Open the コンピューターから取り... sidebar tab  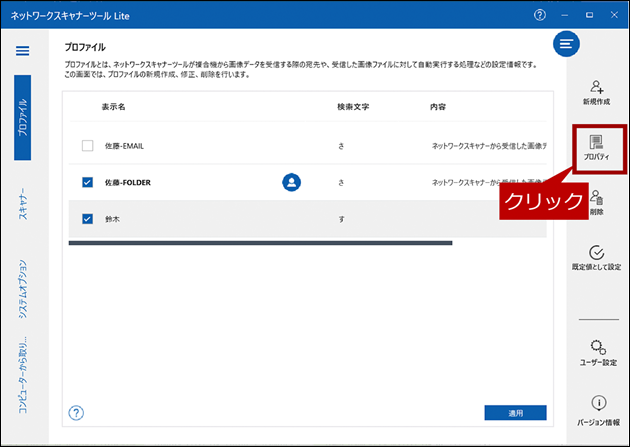point(23,375)
